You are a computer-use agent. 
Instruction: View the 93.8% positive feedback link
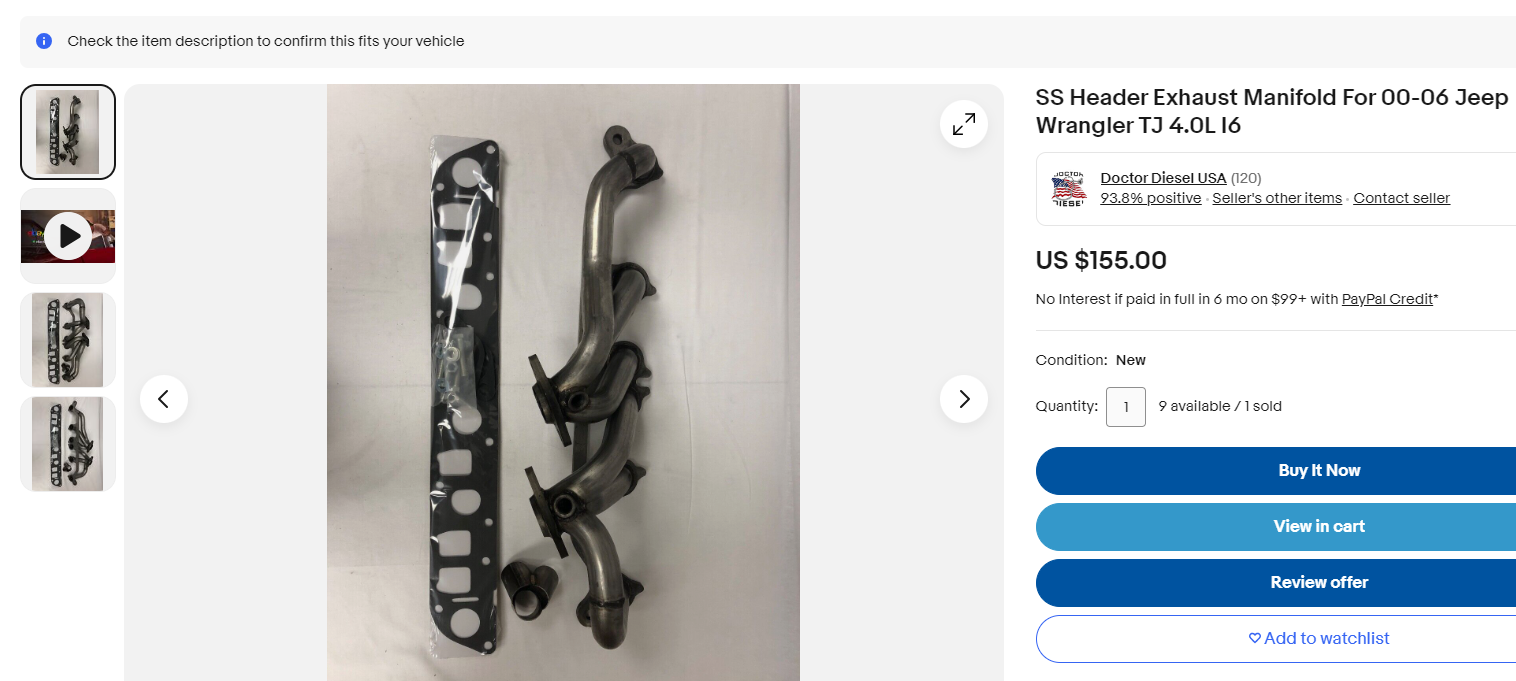(x=1150, y=198)
